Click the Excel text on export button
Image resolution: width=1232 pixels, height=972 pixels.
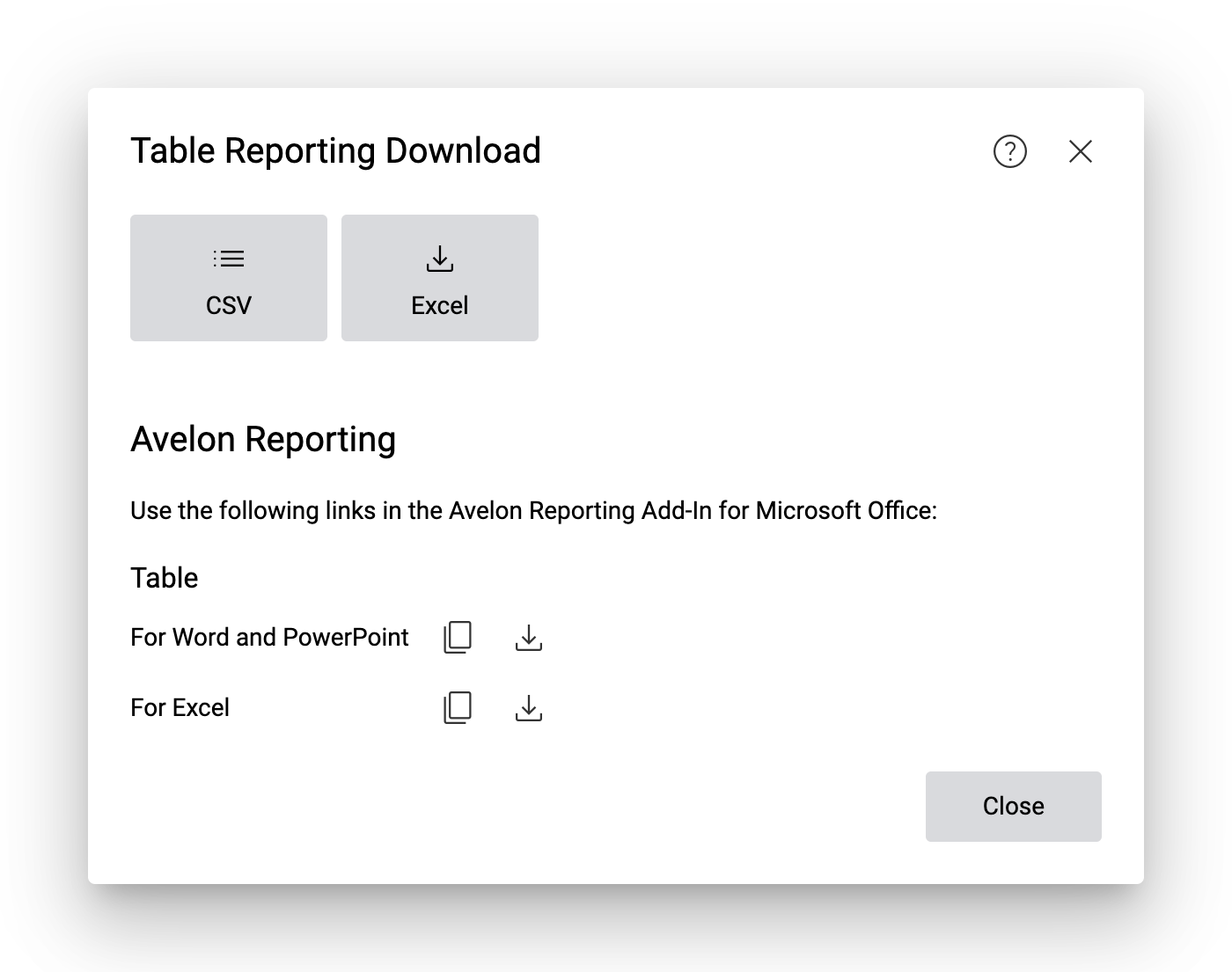[440, 305]
